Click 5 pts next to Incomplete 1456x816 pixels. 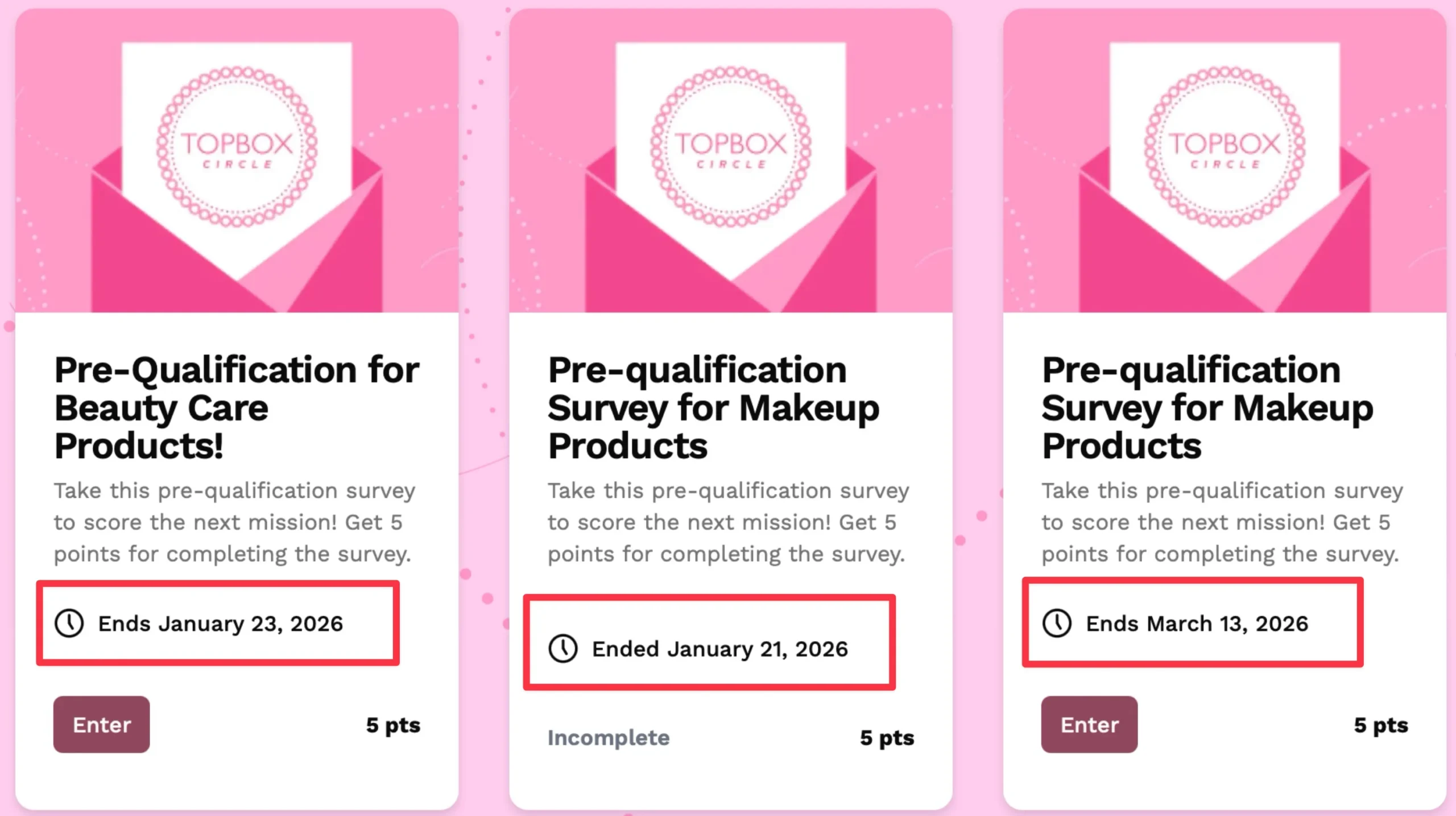tap(887, 737)
